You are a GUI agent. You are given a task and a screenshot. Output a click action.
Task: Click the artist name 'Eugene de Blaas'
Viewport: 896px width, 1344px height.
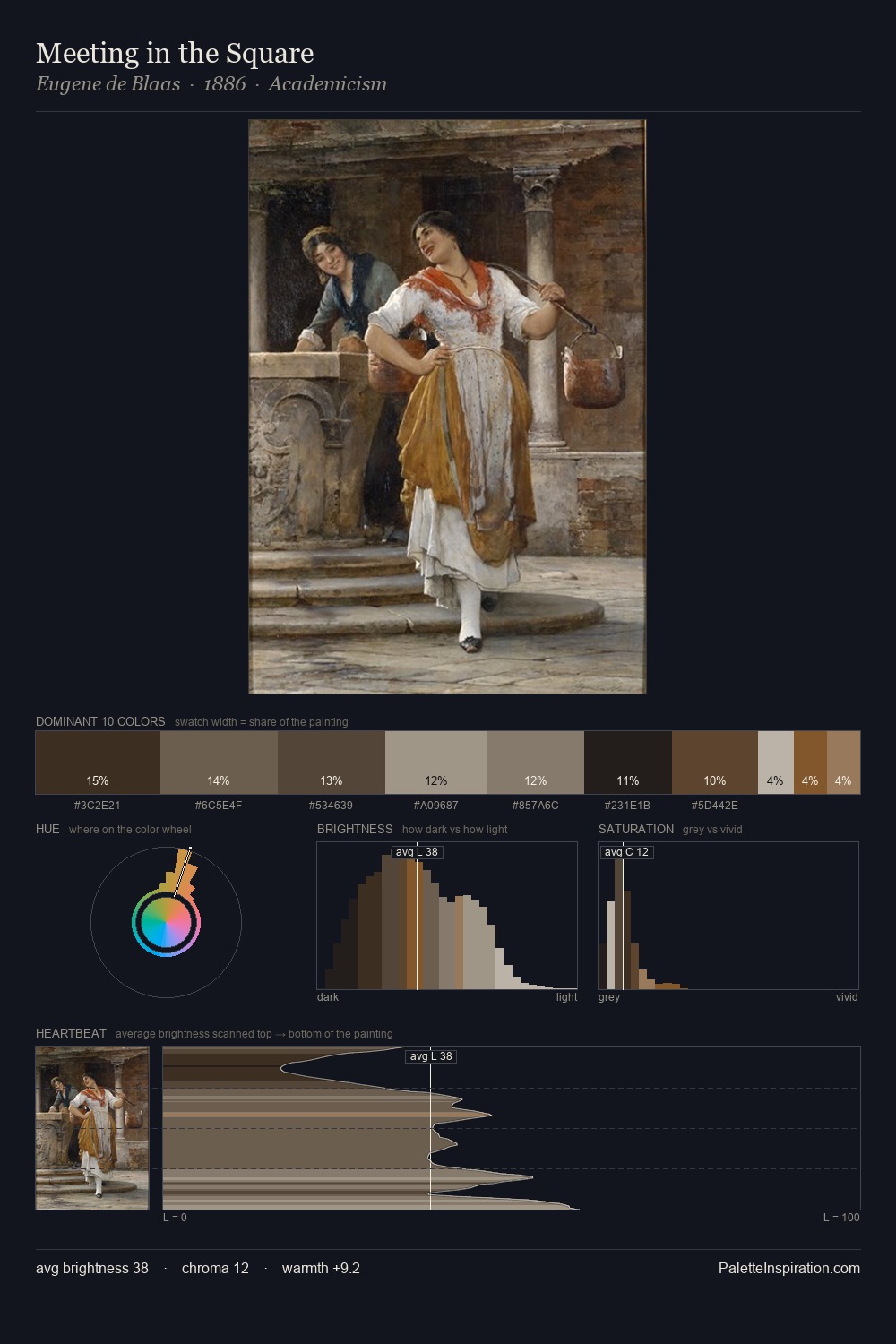[x=108, y=84]
